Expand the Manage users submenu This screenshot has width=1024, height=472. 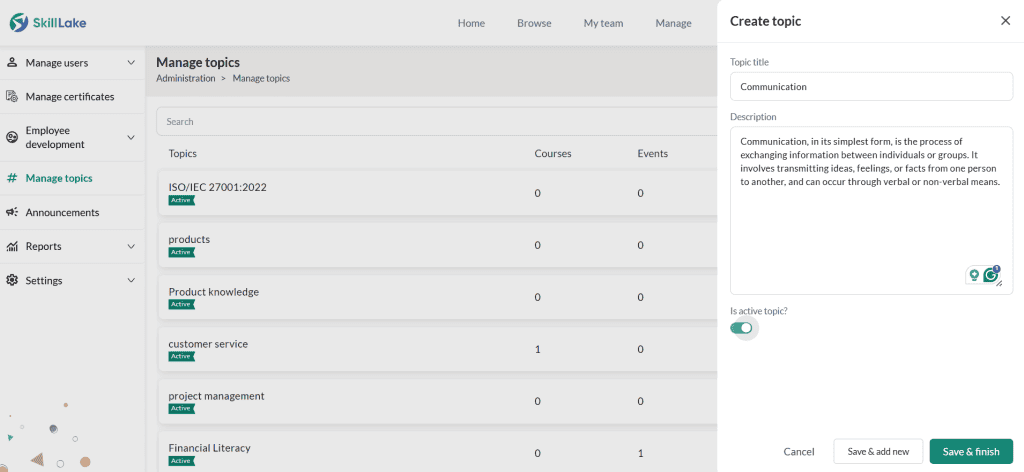click(131, 63)
